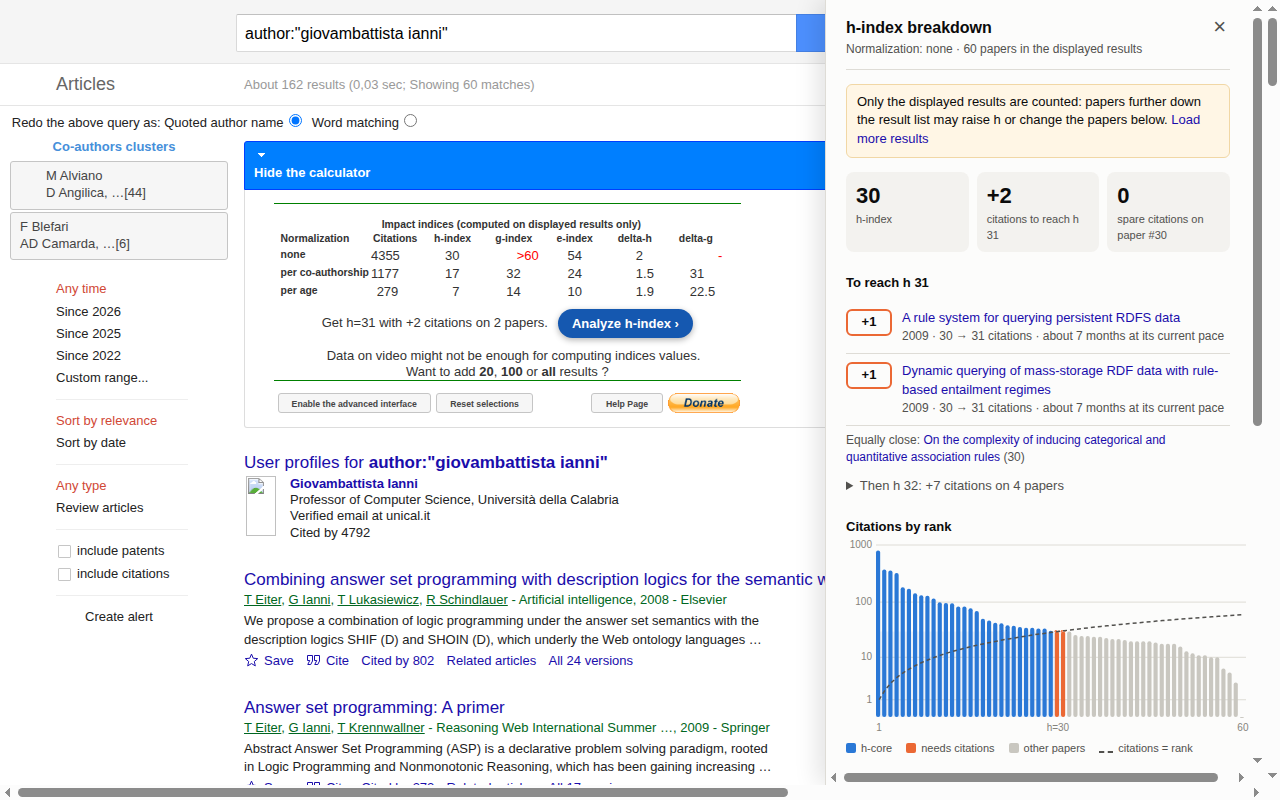The image size is (1280, 800).
Task: Follow the Load more results link
Action: point(1028,129)
